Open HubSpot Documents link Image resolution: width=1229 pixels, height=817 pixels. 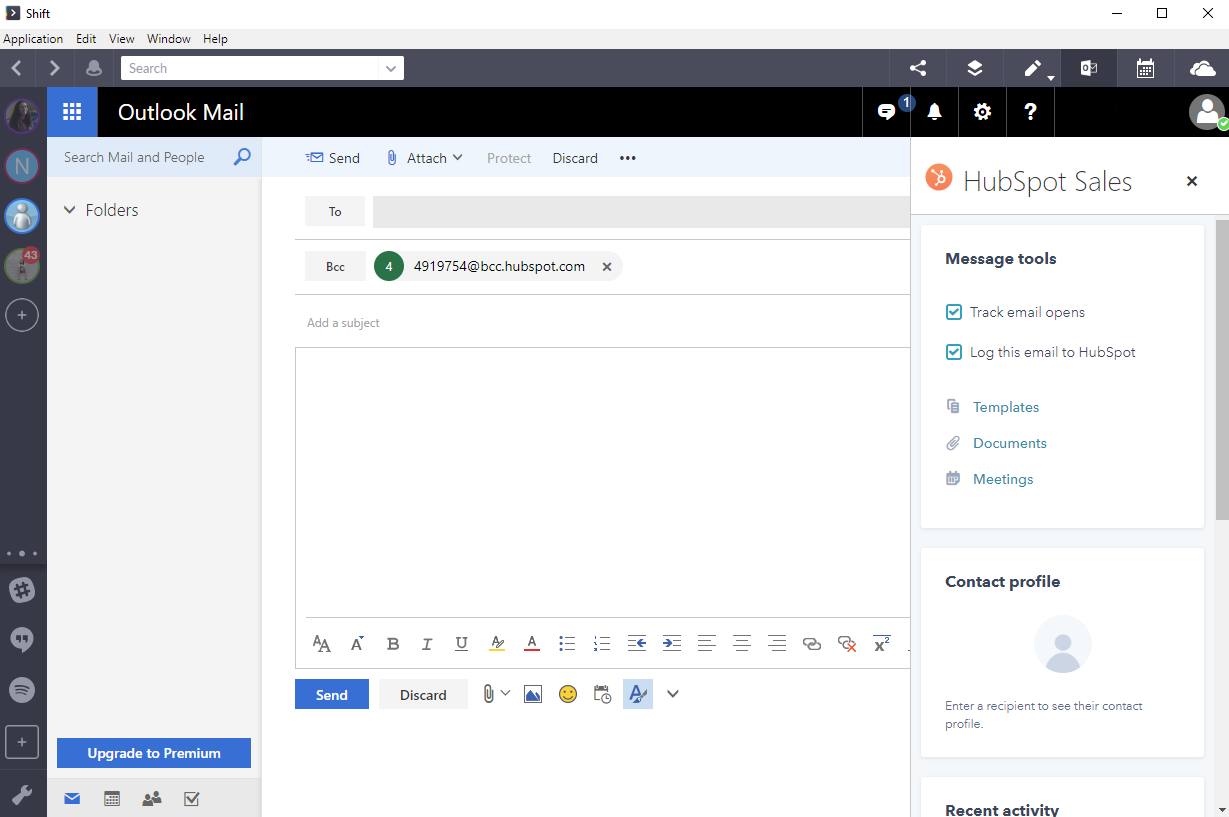coord(1010,443)
